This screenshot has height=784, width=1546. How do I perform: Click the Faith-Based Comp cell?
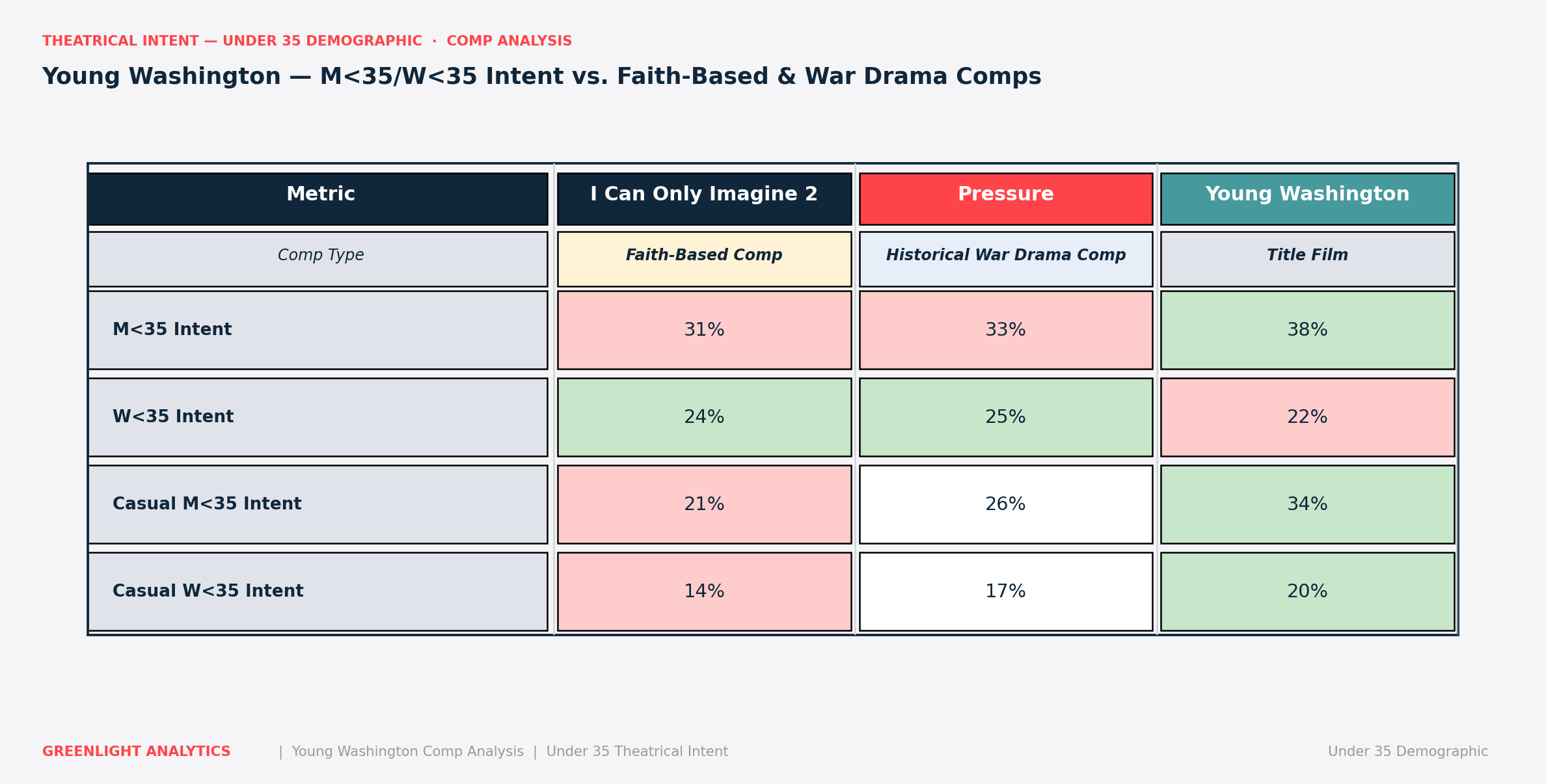704,259
